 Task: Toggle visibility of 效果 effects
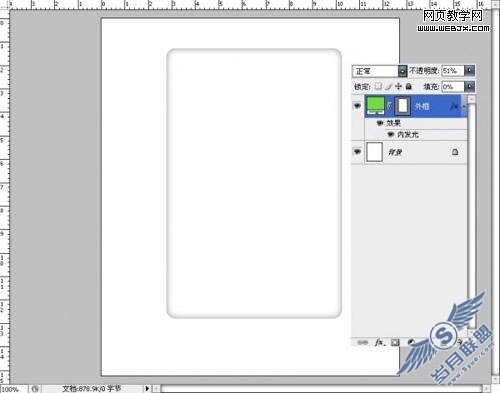click(x=380, y=123)
